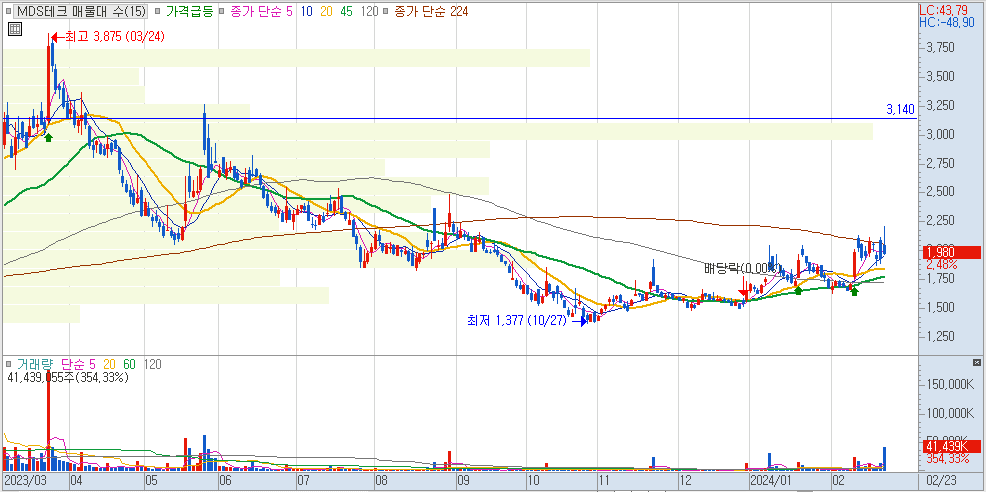986x492 pixels.
Task: Click the 2.48% change value
Action: [941, 264]
